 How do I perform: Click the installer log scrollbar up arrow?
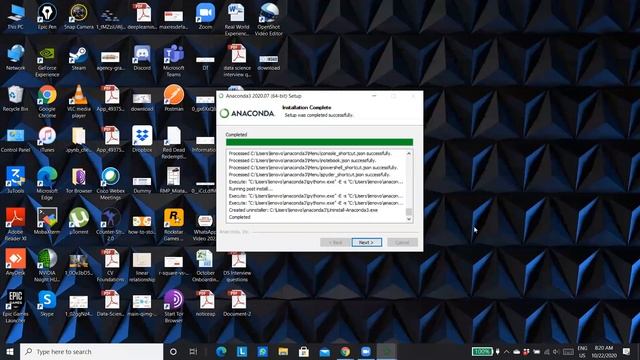409,153
